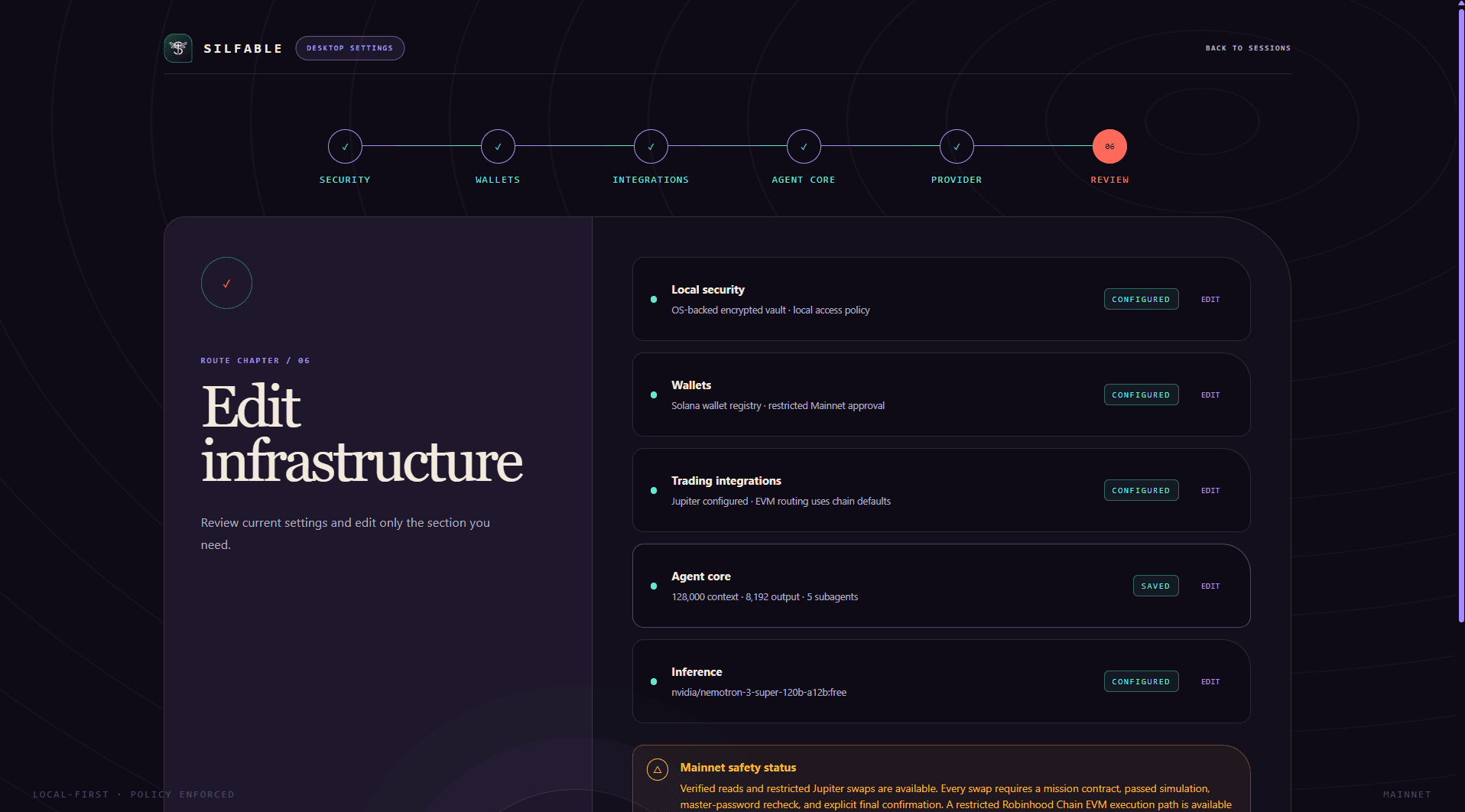The height and width of the screenshot is (812, 1465).
Task: Select the SECURITY step label
Action: (345, 180)
